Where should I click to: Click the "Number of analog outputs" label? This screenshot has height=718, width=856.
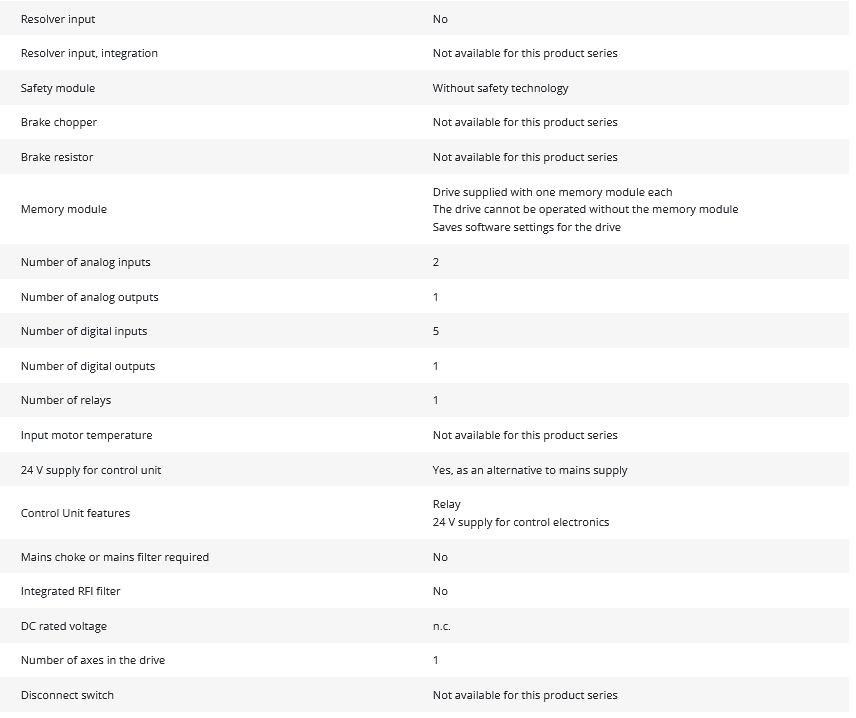click(89, 297)
